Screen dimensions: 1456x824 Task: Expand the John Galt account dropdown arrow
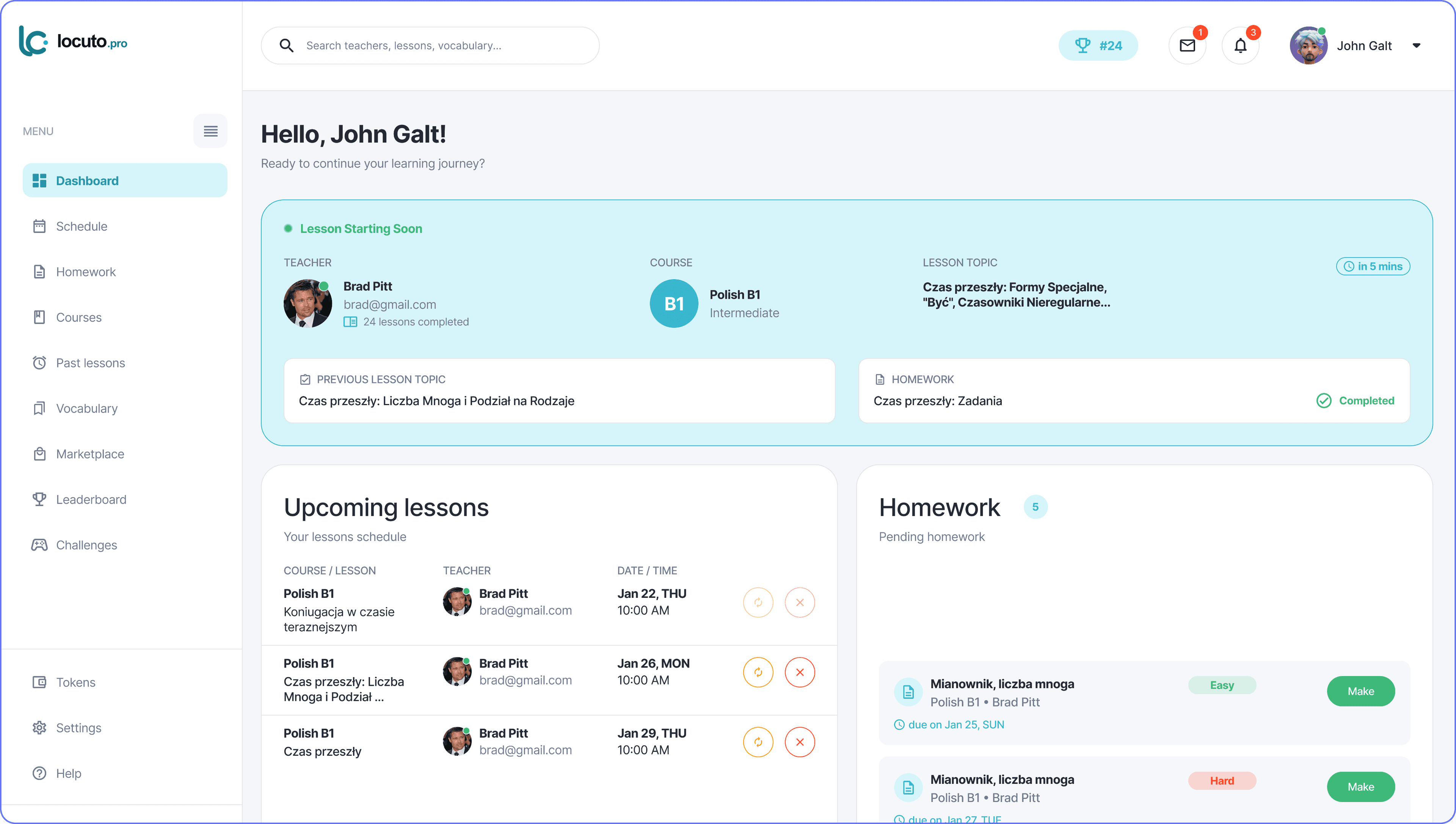[1417, 46]
